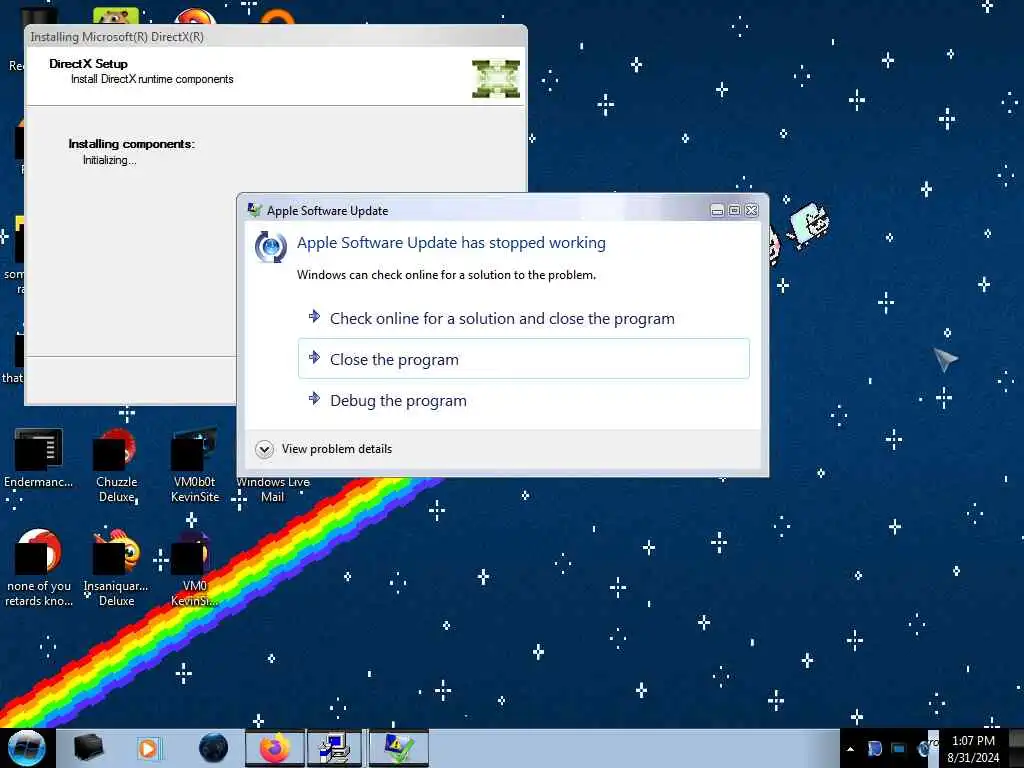Choose Debug the program option
1024x768 pixels.
point(523,400)
